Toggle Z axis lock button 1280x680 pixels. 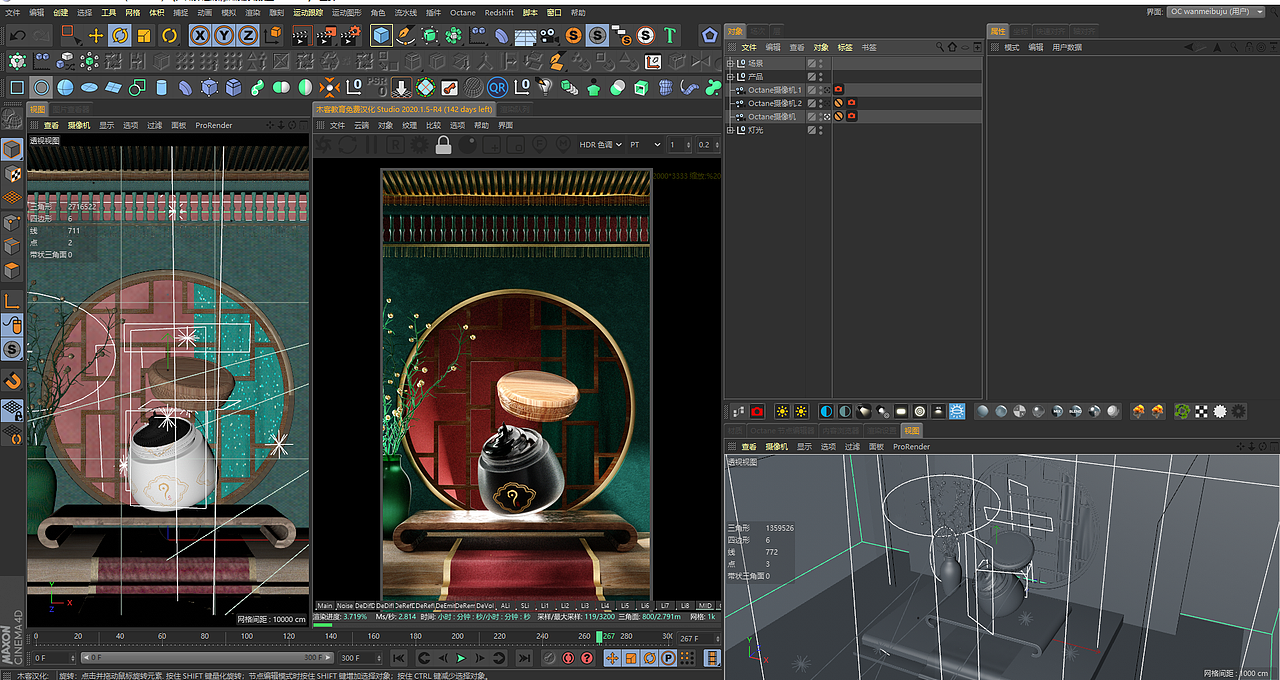[x=248, y=35]
